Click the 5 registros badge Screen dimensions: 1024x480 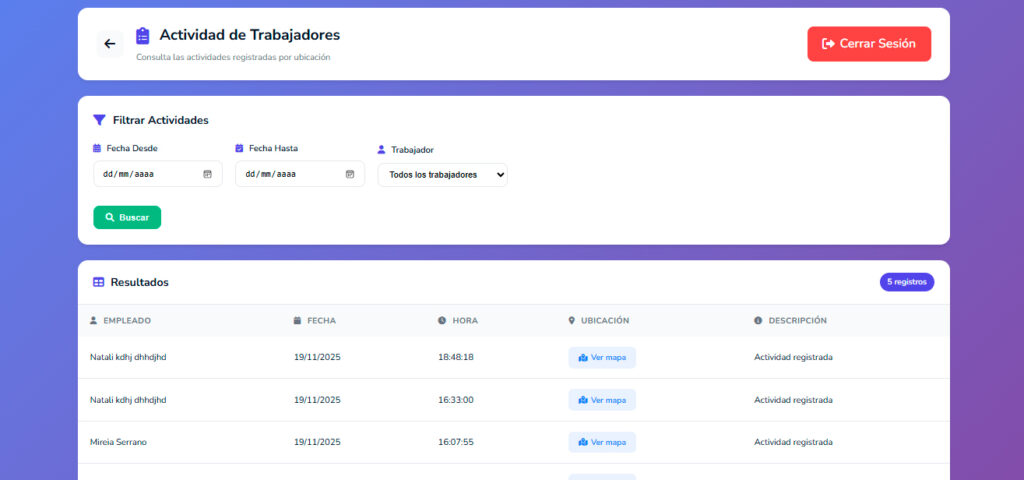pyautogui.click(x=907, y=282)
